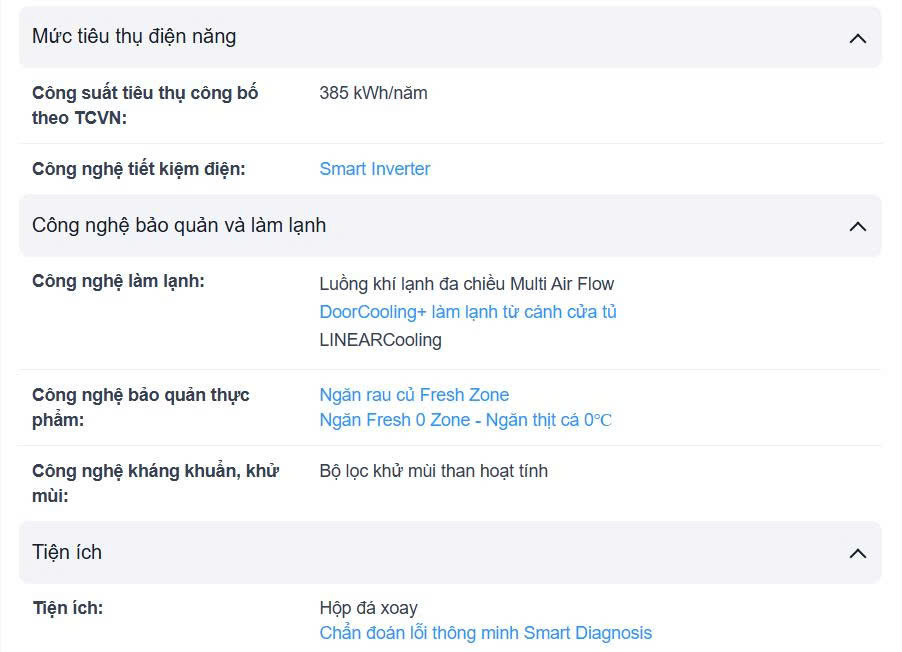
Task: Click the 385 kWh/năm value
Action: pyautogui.click(x=373, y=93)
